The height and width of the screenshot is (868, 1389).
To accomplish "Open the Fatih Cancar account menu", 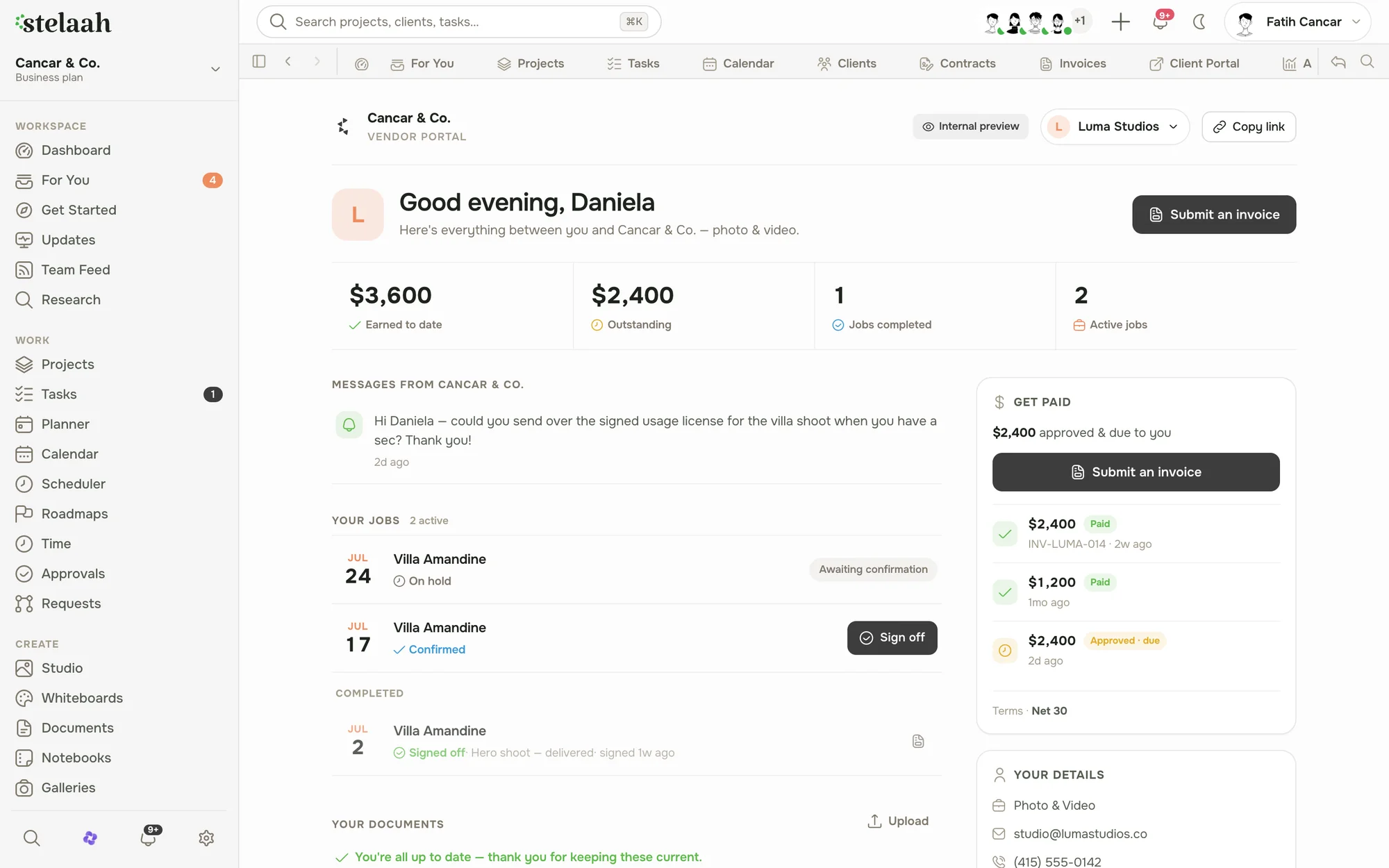I will coord(1297,22).
